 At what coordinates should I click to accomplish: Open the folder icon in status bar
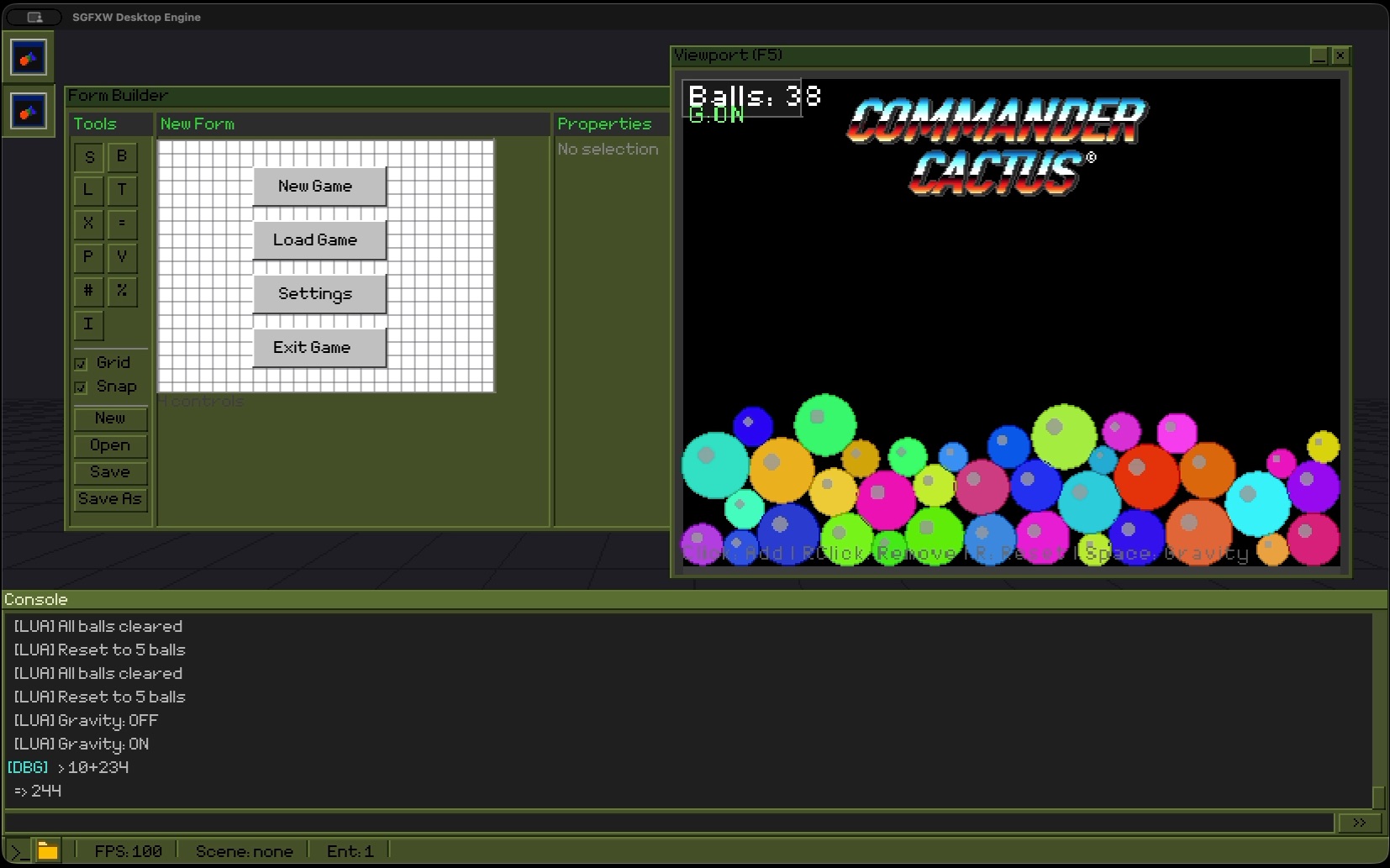[x=48, y=851]
